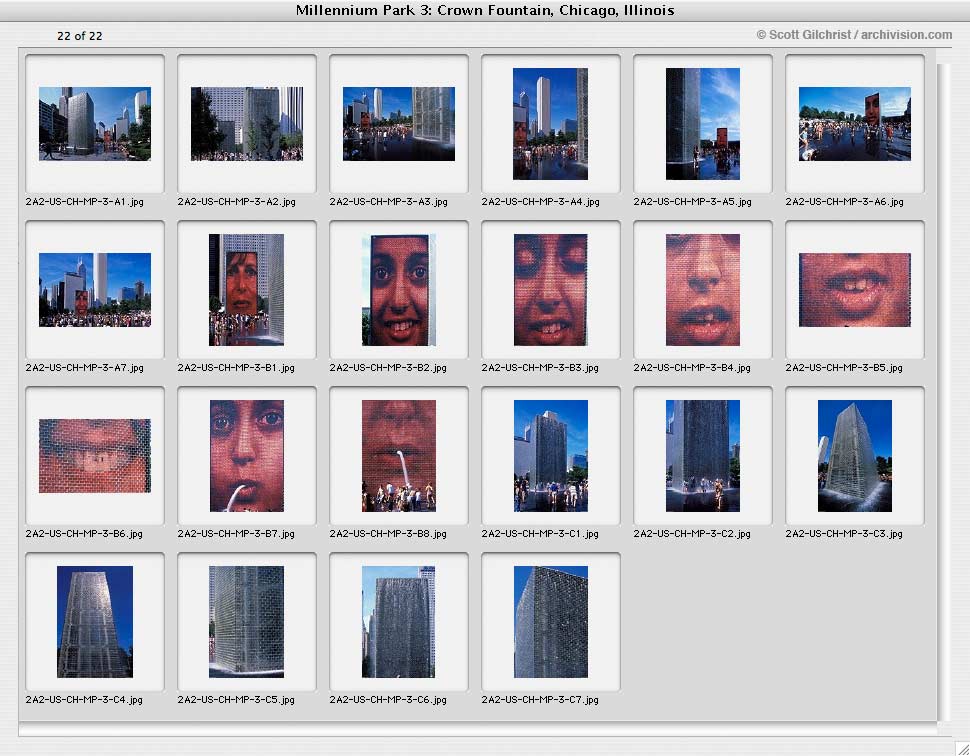Open thumbnail 2A2-US-CH-MP-3-C3.jpg
970x756 pixels.
pos(855,456)
